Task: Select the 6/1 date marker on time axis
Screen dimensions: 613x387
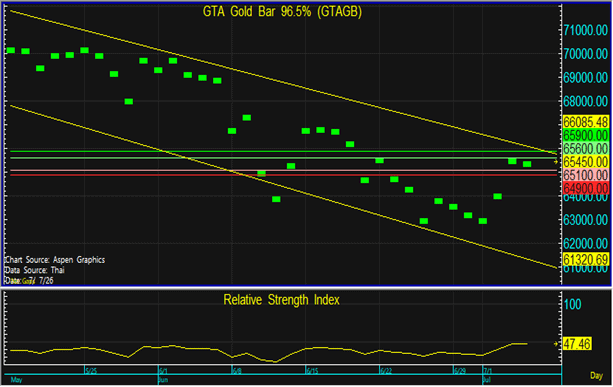Action: click(163, 371)
